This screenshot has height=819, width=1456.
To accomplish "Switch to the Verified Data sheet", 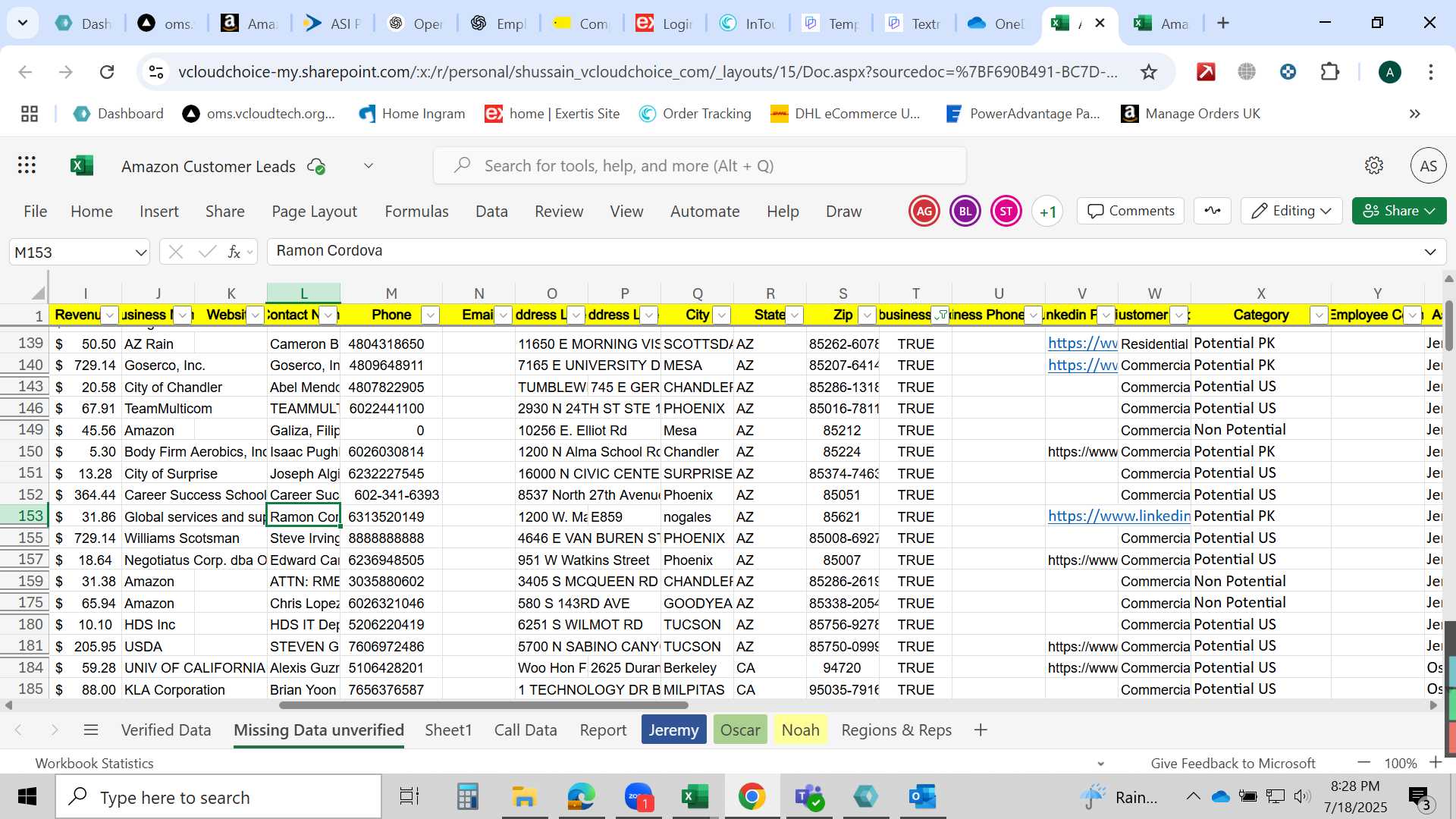I will 166,730.
